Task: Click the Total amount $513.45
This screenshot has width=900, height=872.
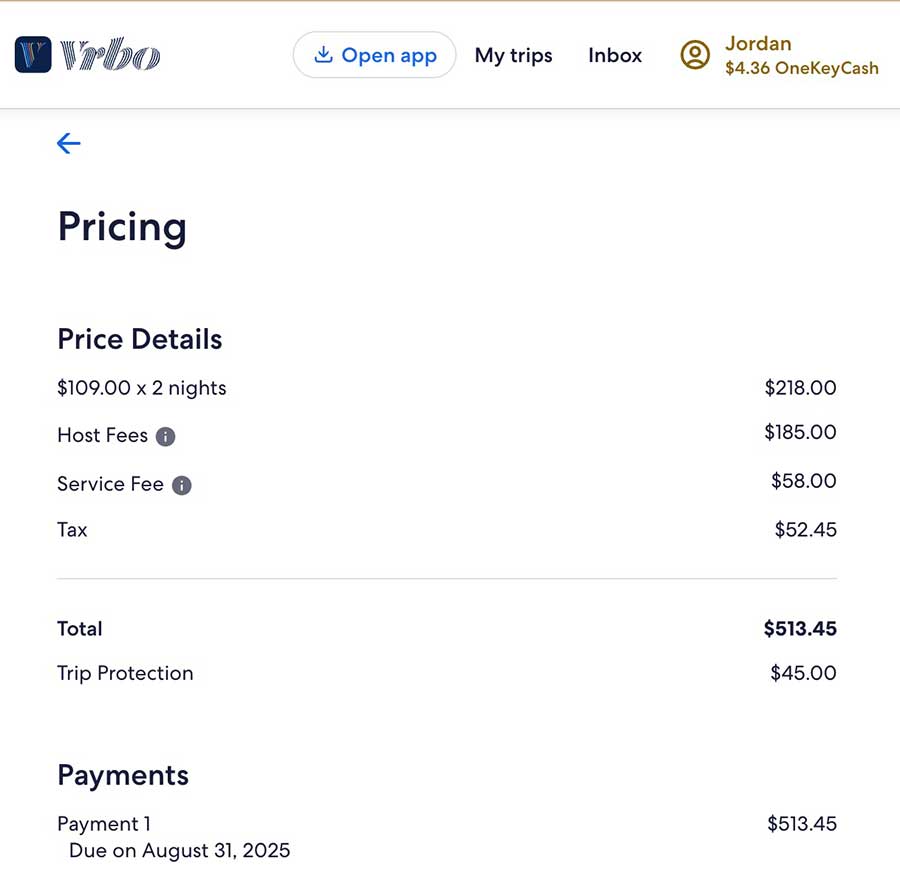Action: click(800, 629)
